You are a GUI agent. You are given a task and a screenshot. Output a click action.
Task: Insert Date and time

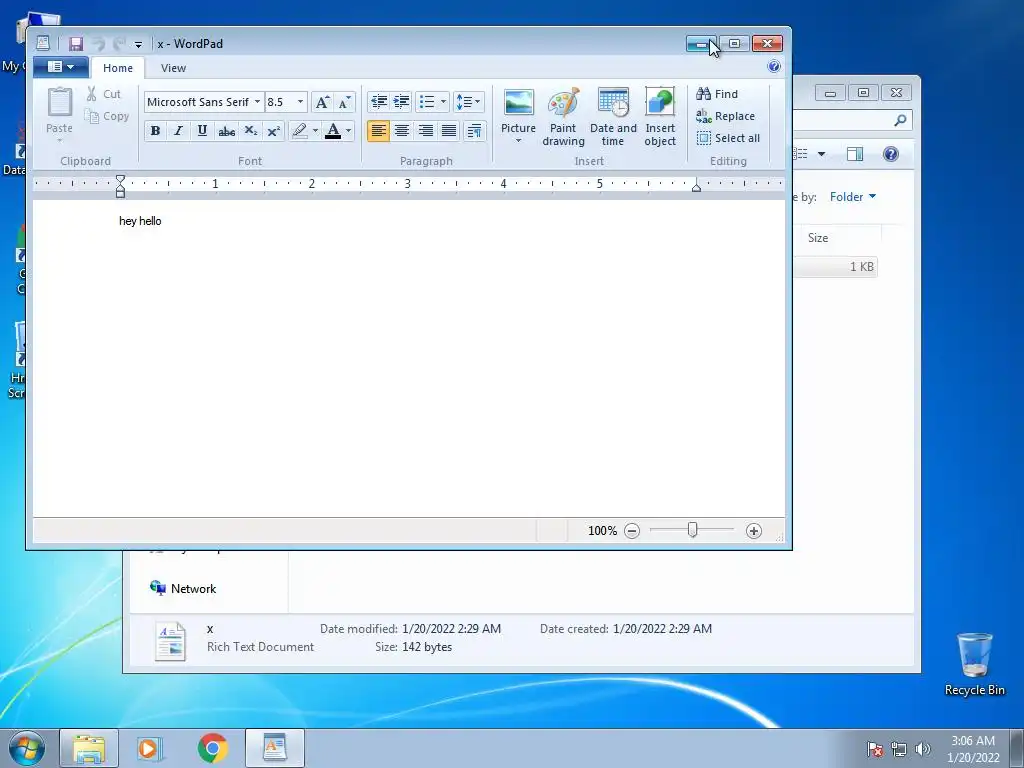coord(613,116)
